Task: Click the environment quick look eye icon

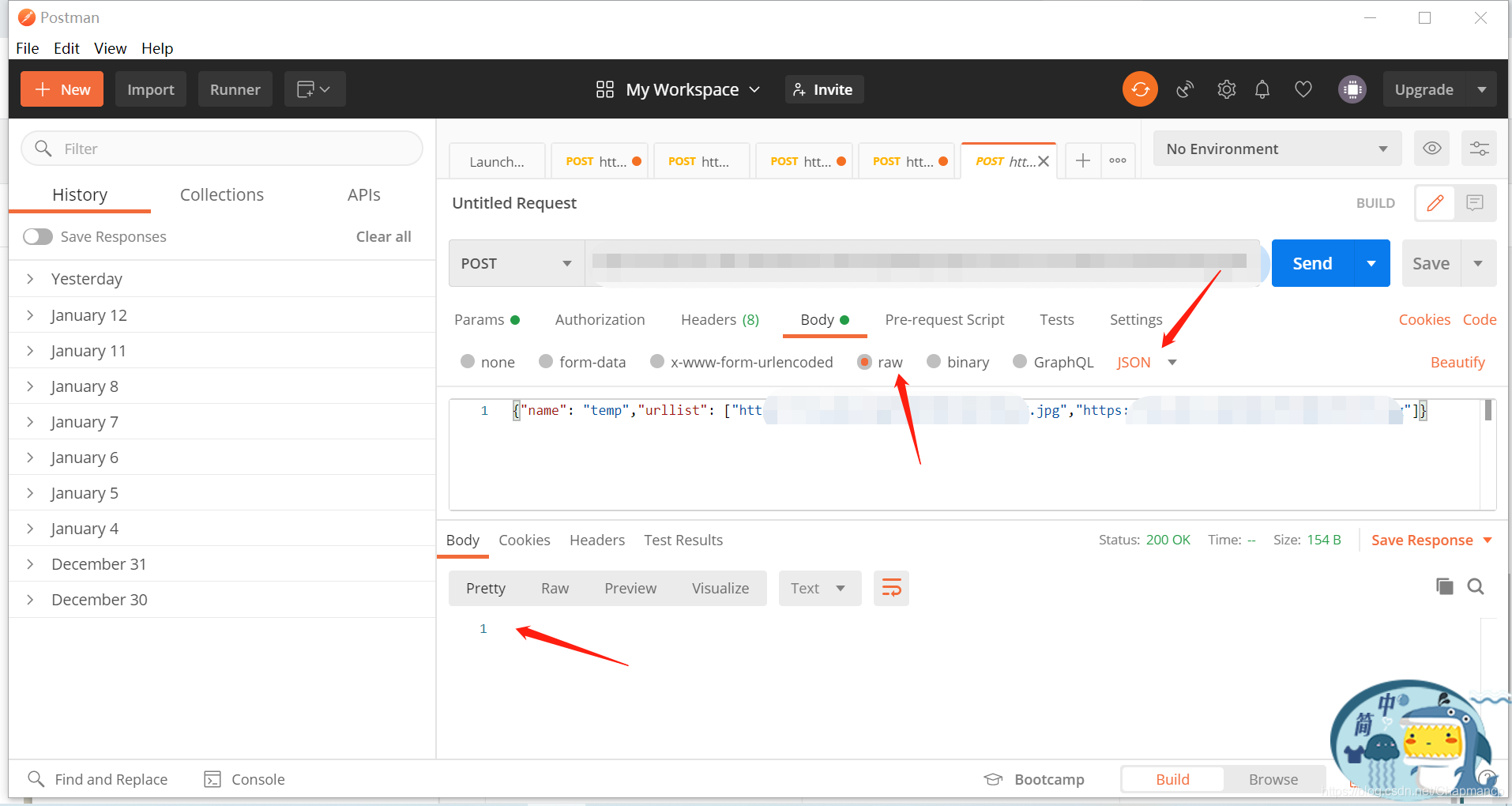Action: point(1431,149)
